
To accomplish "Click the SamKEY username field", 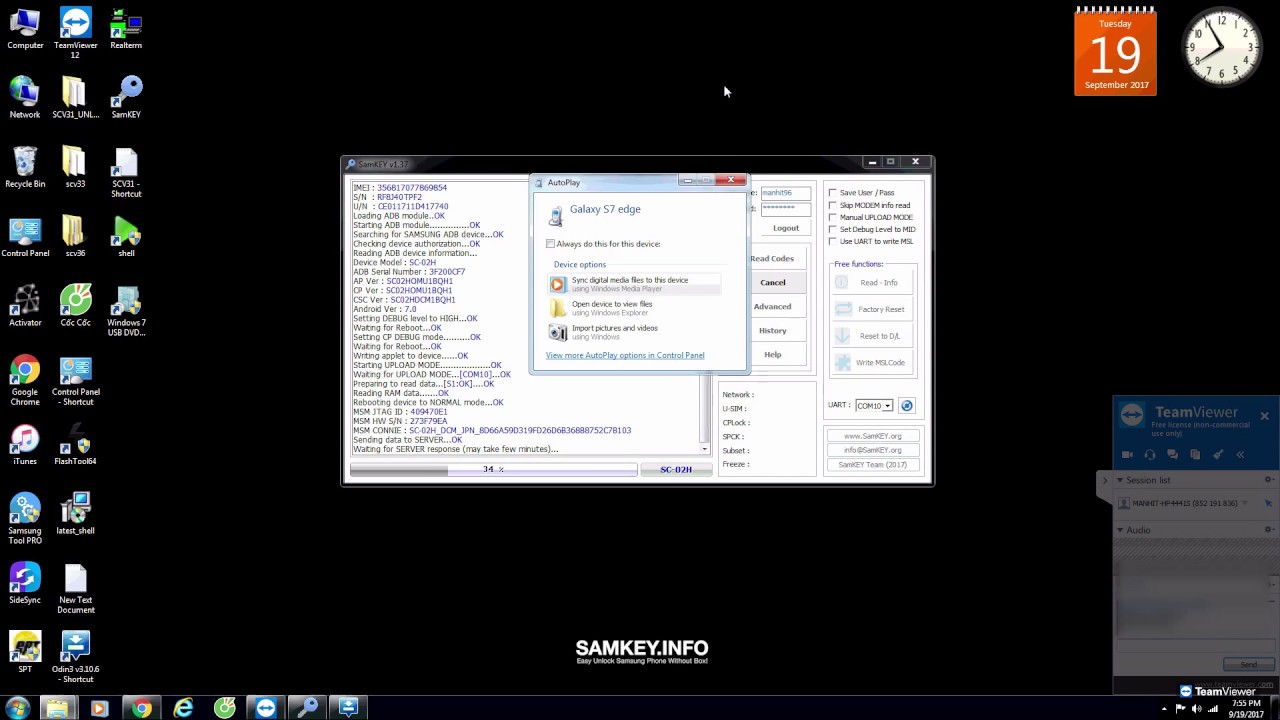I will (785, 193).
